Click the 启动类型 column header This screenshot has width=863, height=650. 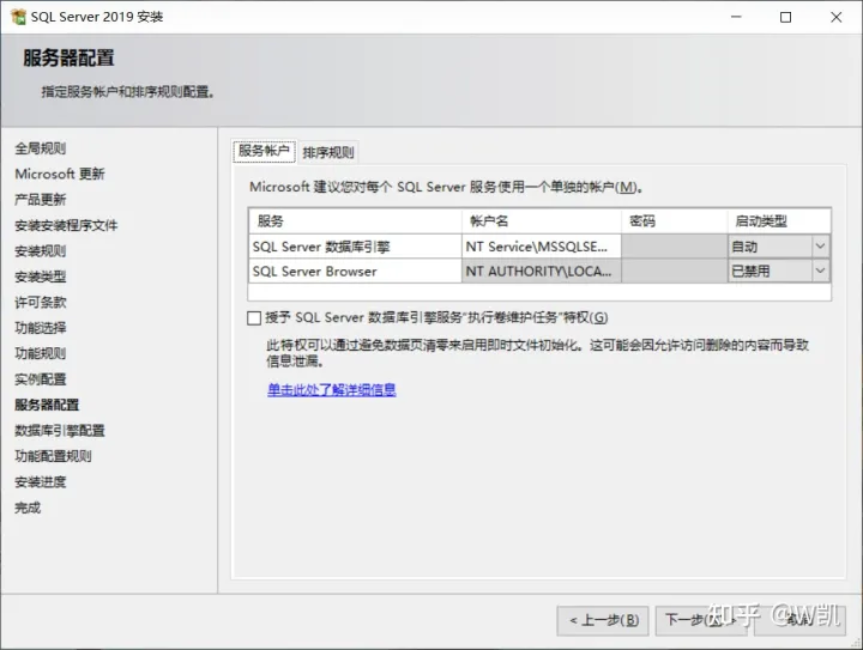click(779, 221)
